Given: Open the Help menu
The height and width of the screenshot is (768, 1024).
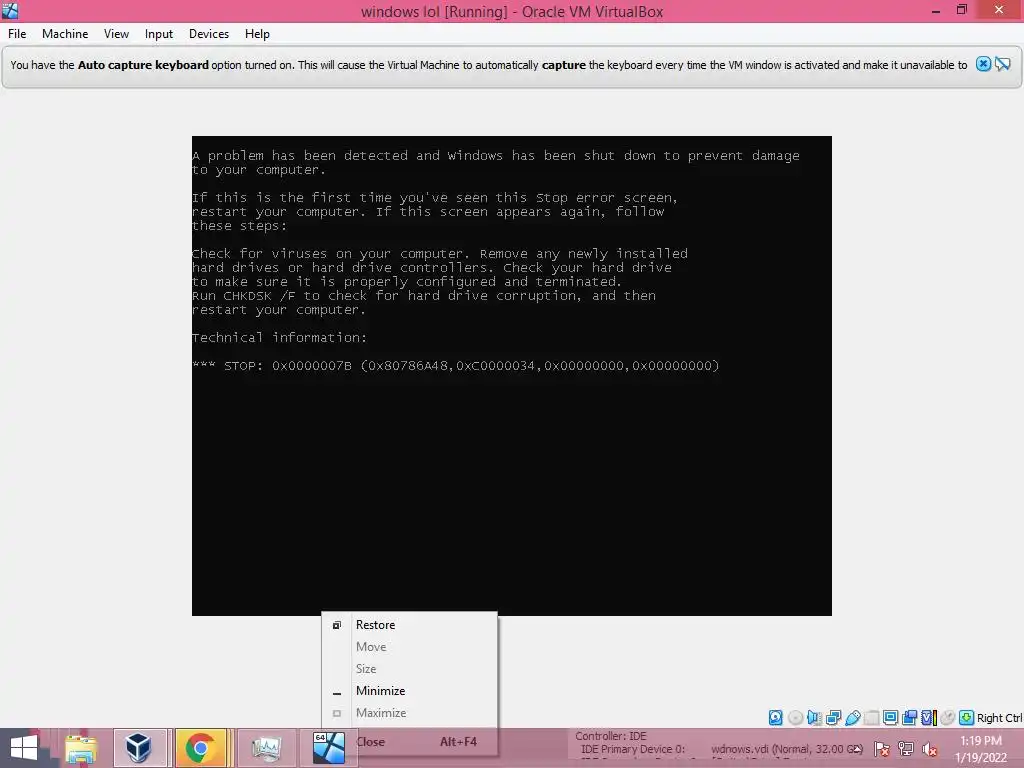Looking at the screenshot, I should click(257, 34).
